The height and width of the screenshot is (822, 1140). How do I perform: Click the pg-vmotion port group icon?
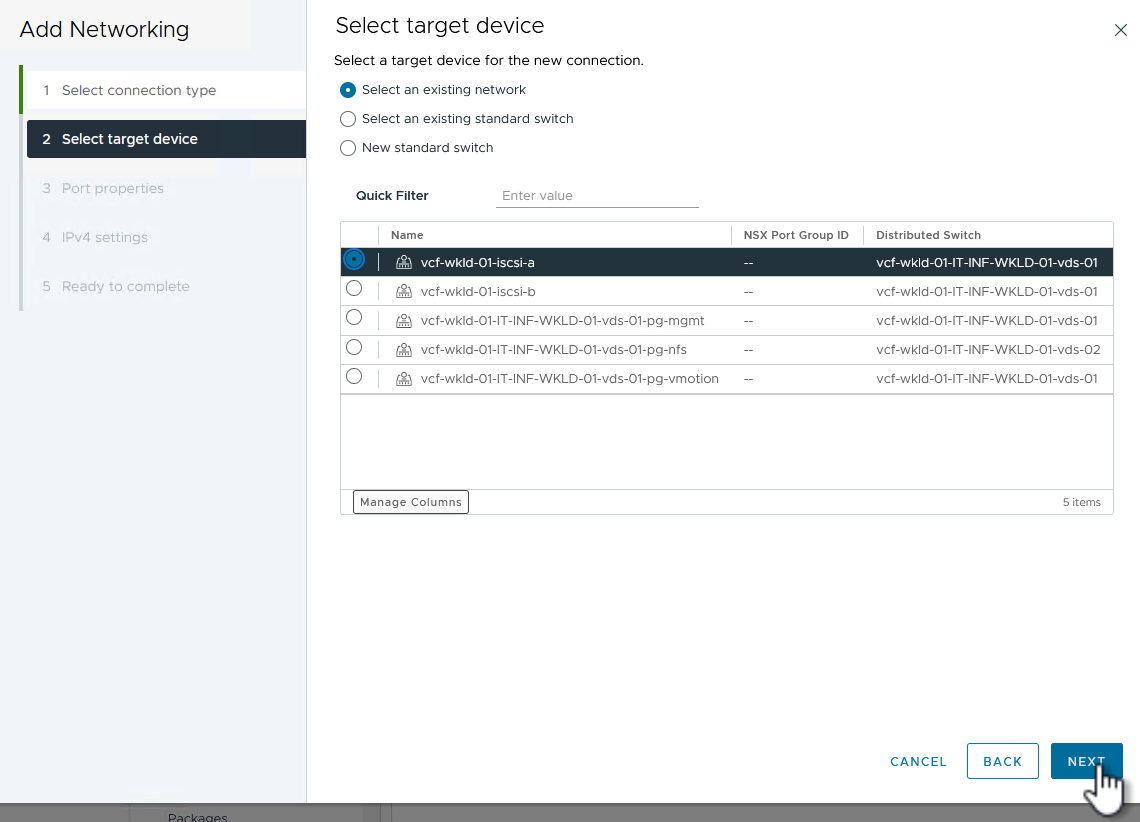tap(404, 379)
